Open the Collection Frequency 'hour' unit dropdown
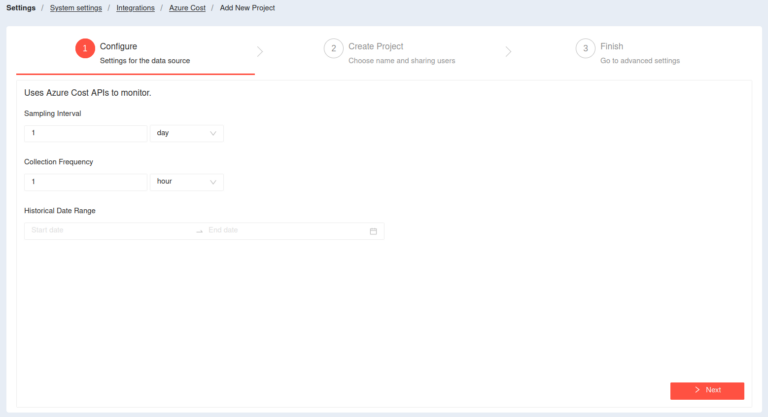Image resolution: width=768 pixels, height=417 pixels. pos(186,182)
